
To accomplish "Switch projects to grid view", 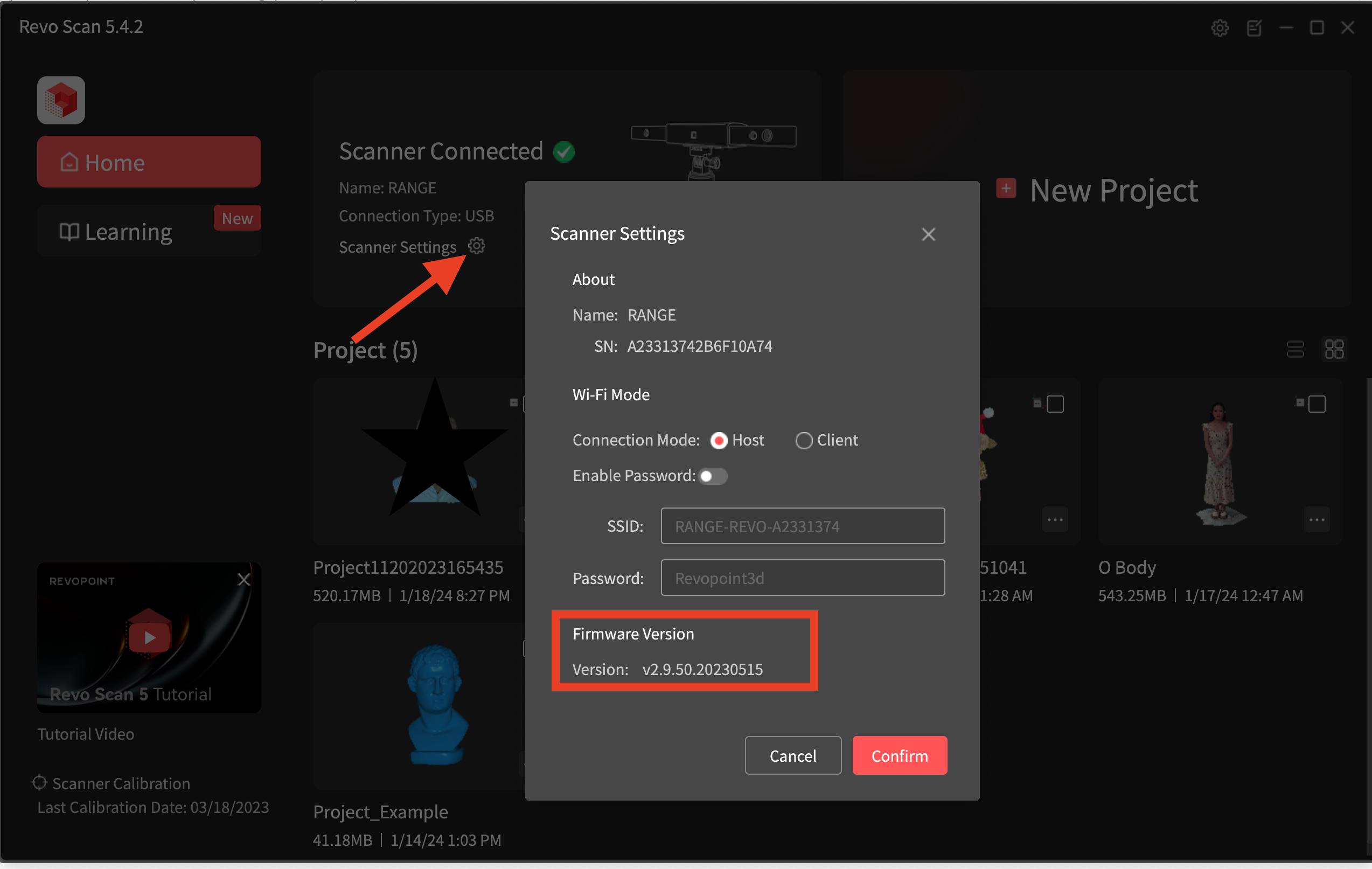I will [1334, 349].
